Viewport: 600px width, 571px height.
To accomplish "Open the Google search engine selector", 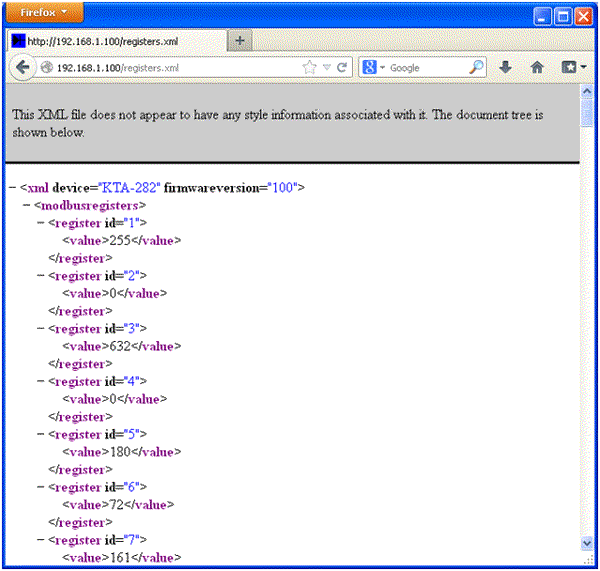I will click(x=373, y=68).
